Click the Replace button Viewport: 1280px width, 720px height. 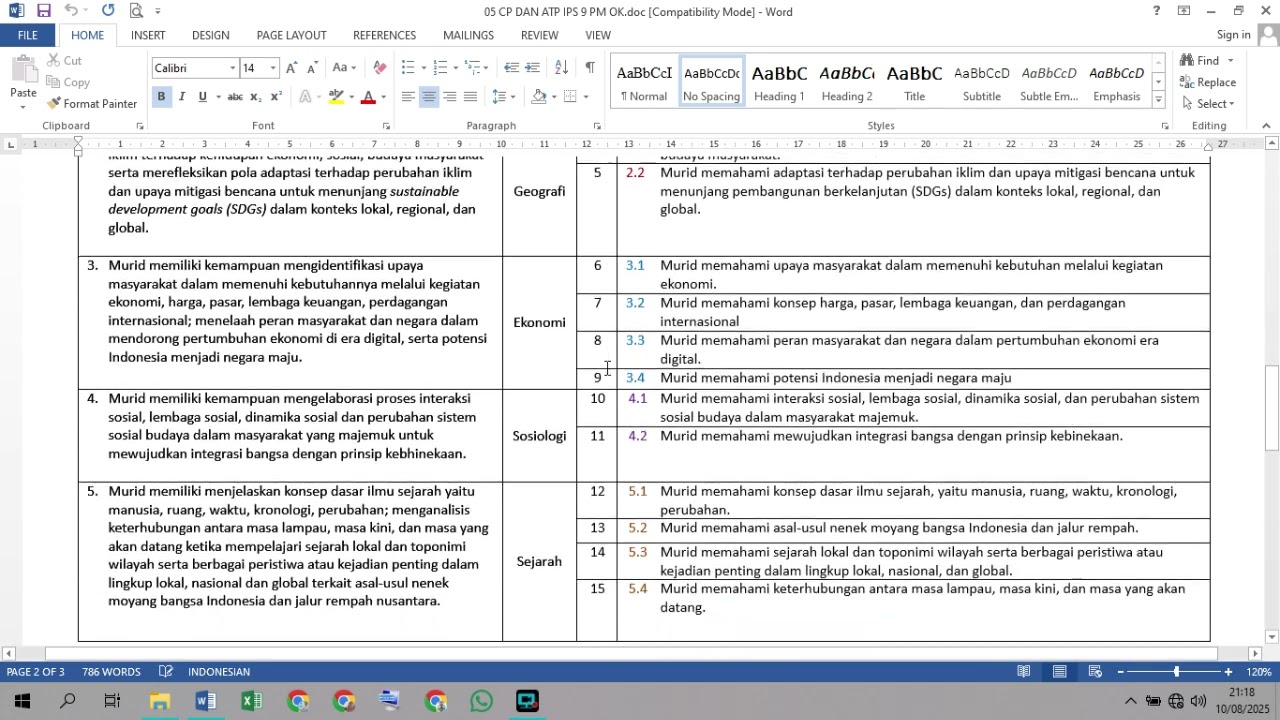pos(1208,82)
